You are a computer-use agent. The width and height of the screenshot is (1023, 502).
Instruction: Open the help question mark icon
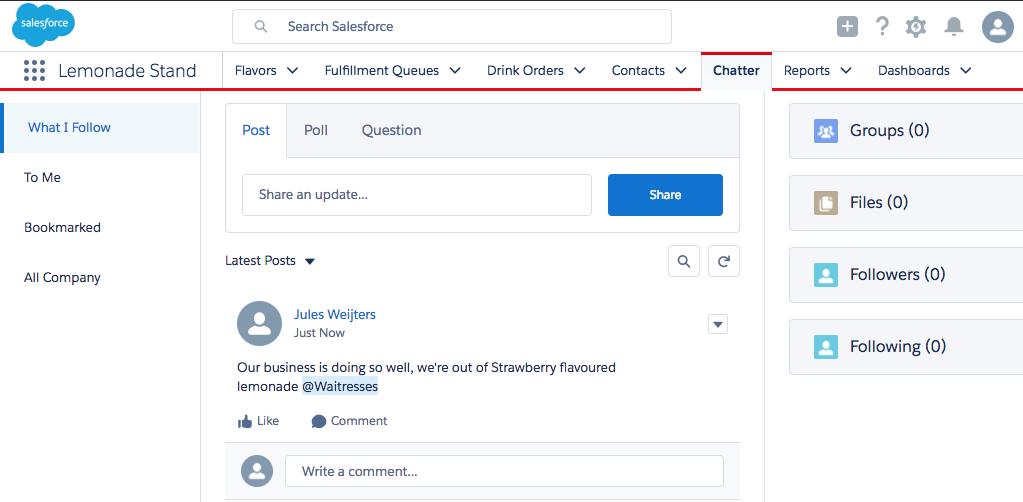coord(882,27)
